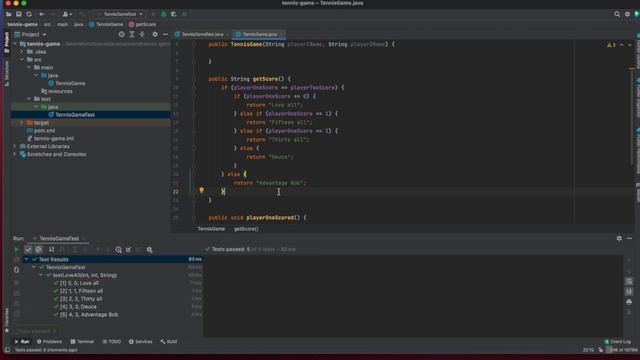Open the user account toolbar dropdown
The height and width of the screenshot is (360, 640).
point(67,14)
